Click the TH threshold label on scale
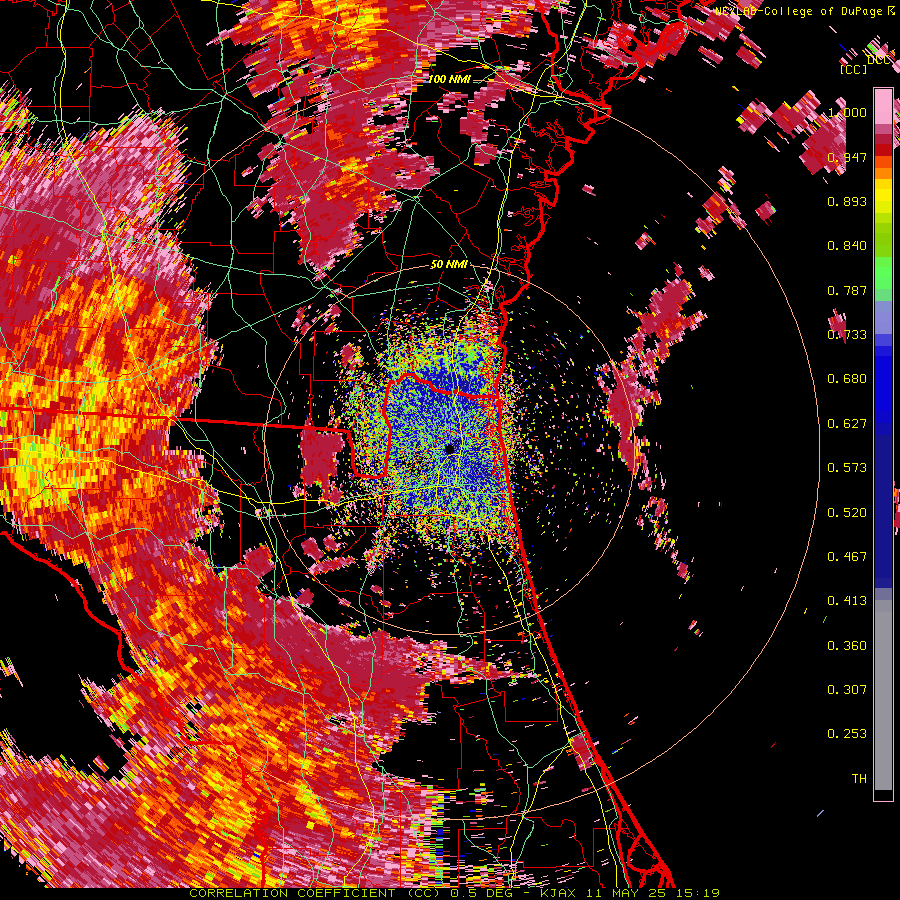Viewport: 900px width, 900px height. point(859,779)
